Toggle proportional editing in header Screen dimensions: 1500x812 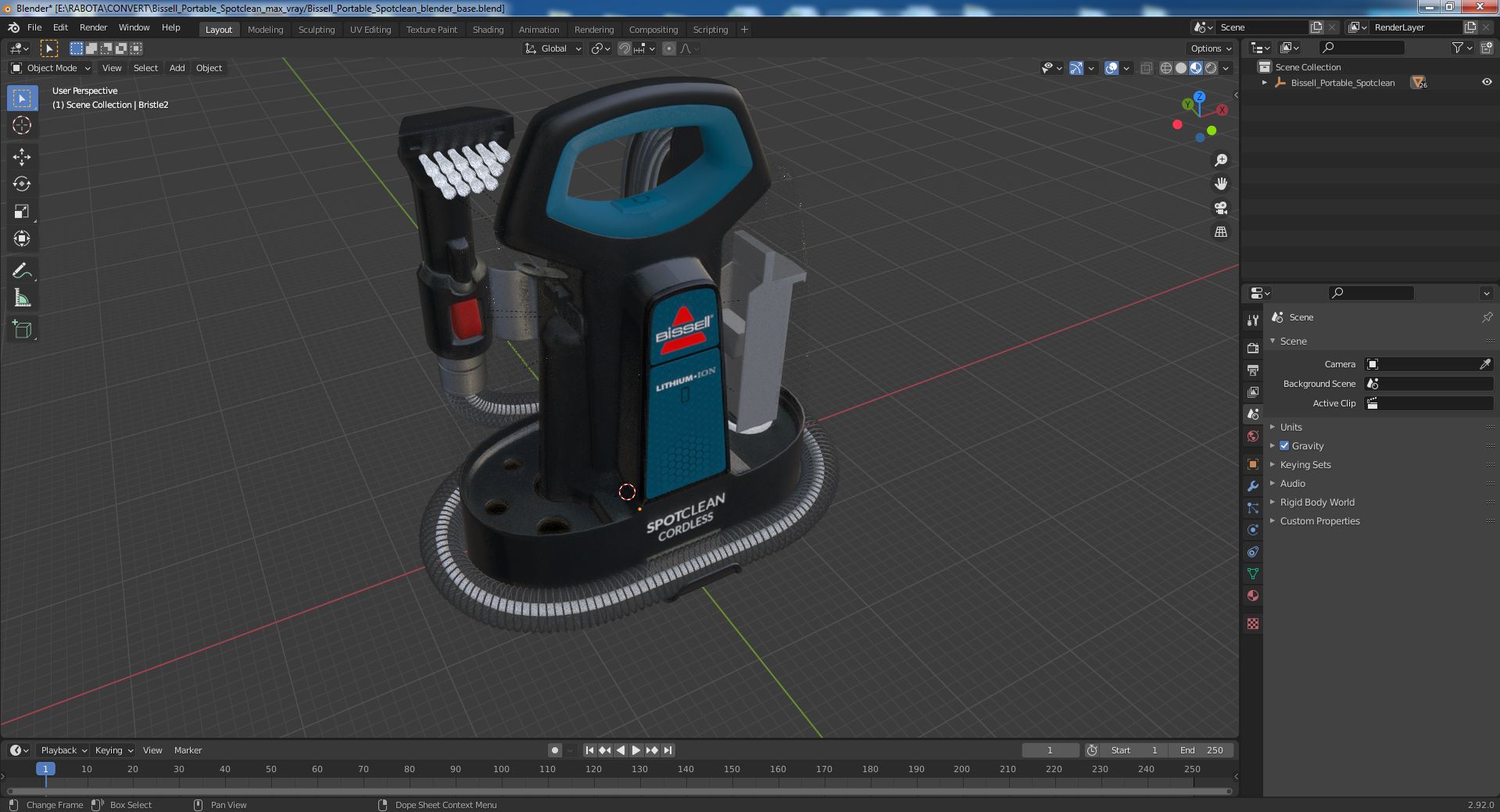pos(669,48)
